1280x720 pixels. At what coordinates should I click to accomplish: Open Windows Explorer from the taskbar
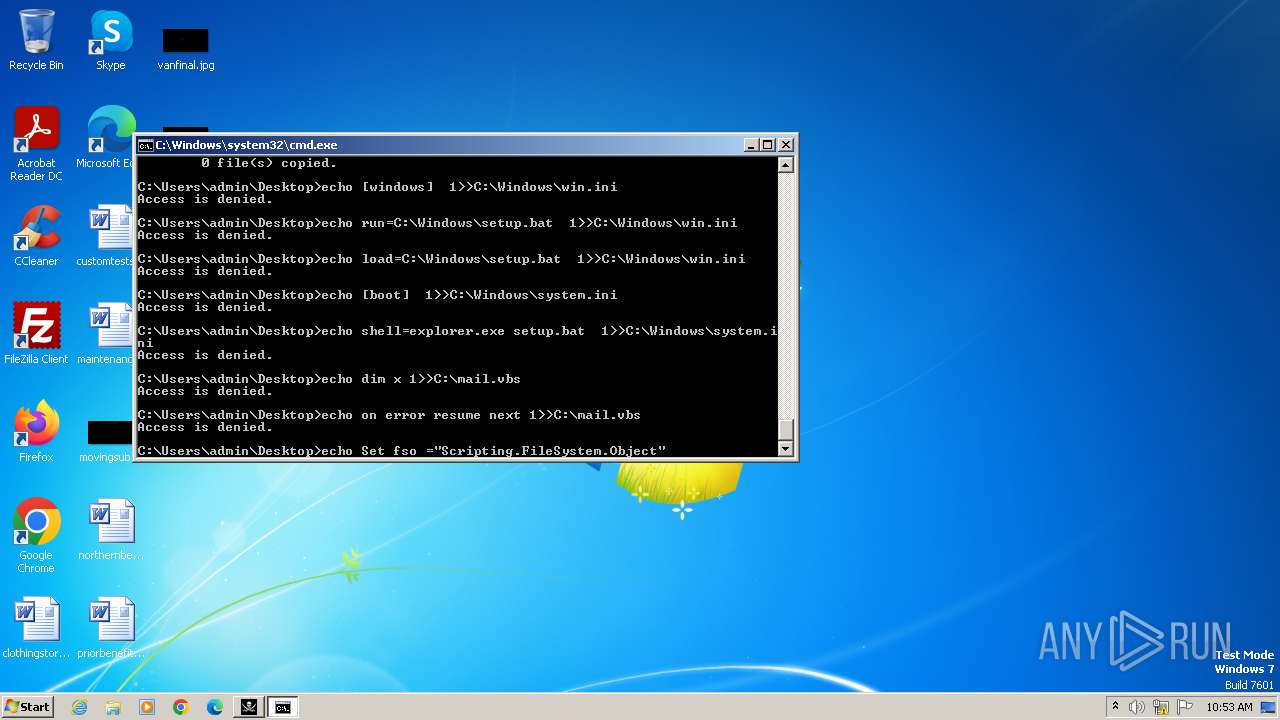pos(113,707)
